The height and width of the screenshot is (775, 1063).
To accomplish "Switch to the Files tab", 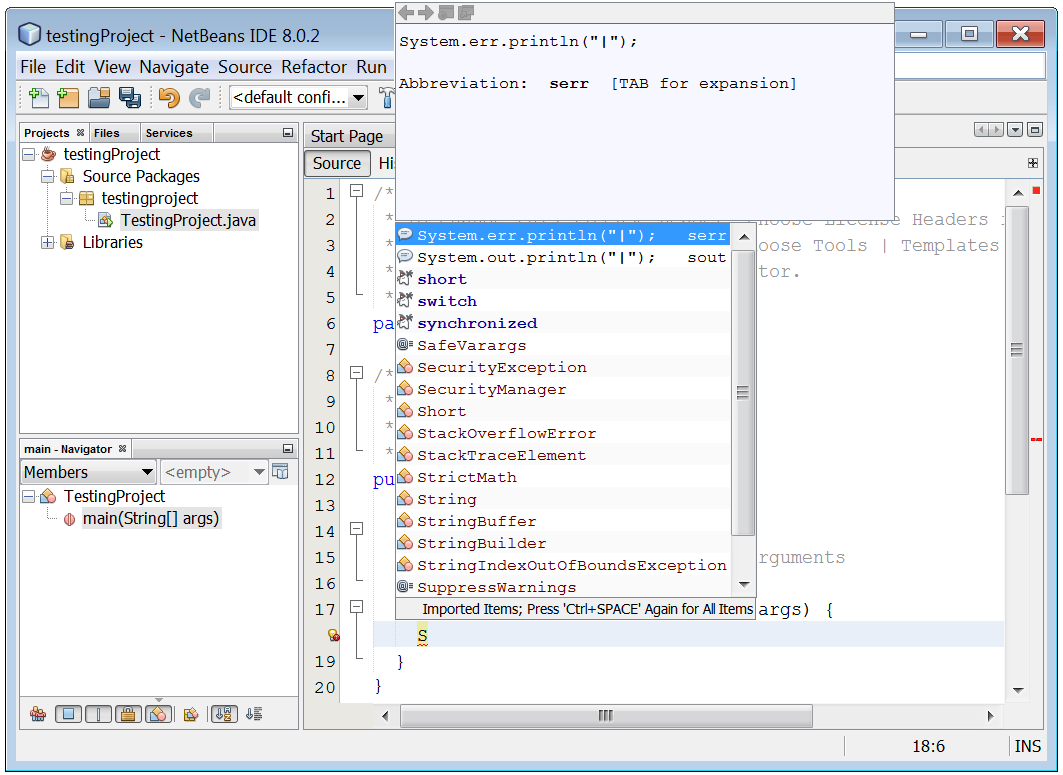I will [106, 133].
